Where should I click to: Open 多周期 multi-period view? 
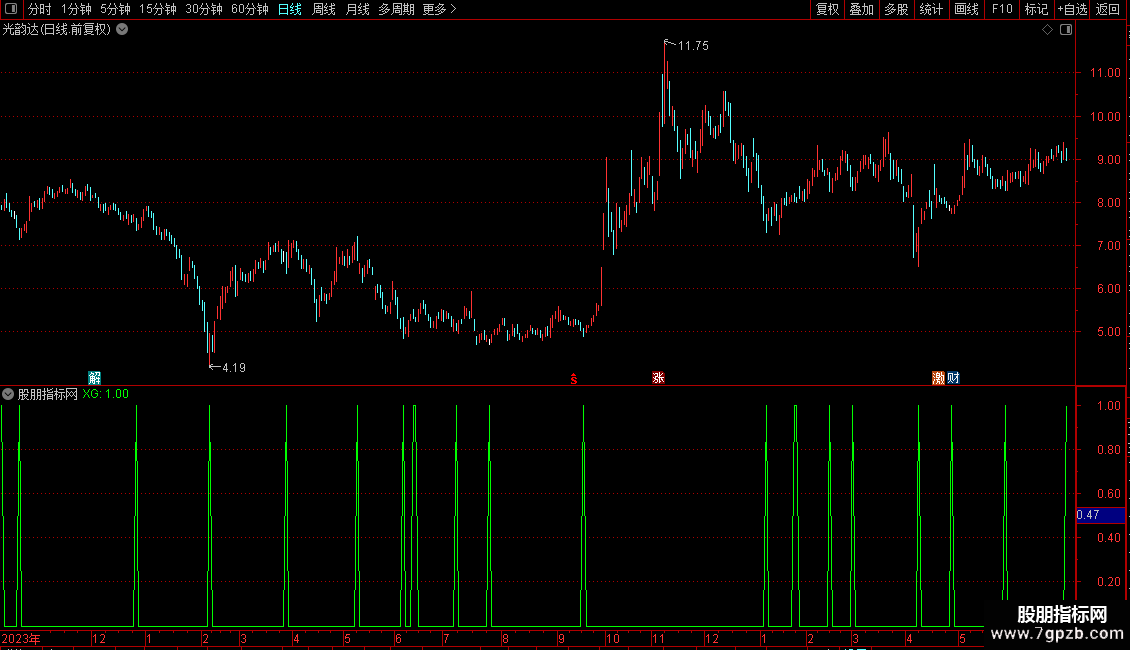pos(396,9)
